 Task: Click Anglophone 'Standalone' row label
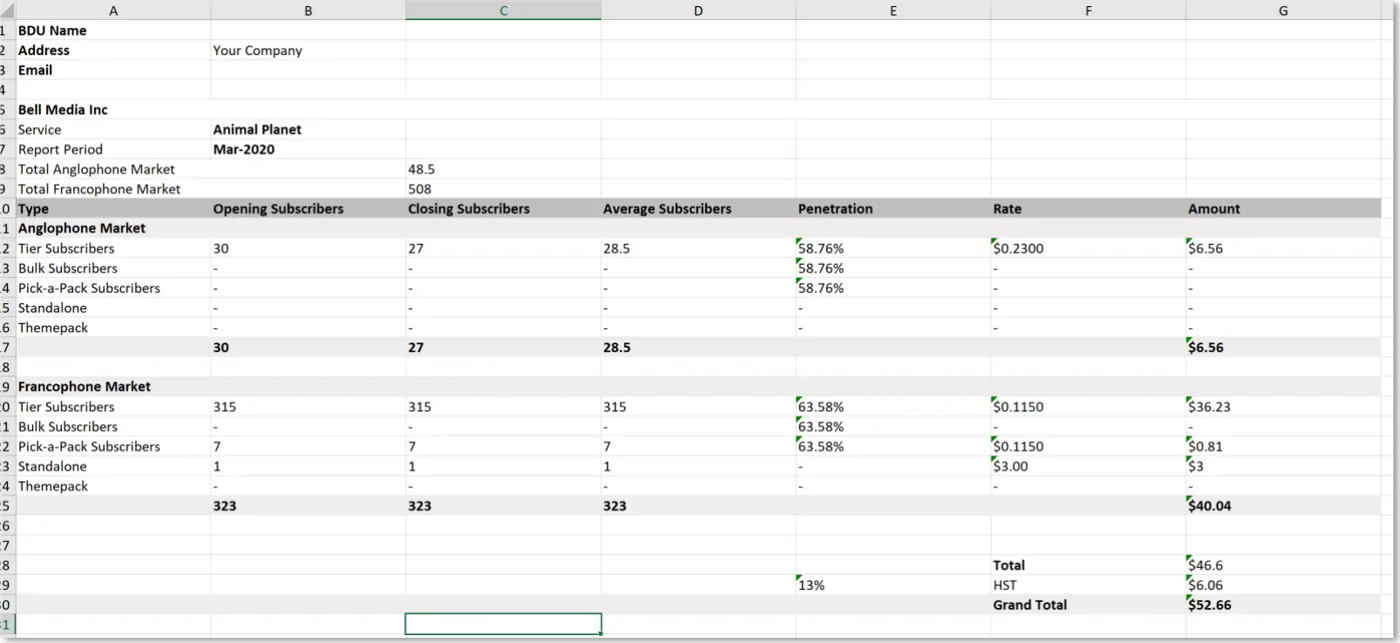[113, 308]
